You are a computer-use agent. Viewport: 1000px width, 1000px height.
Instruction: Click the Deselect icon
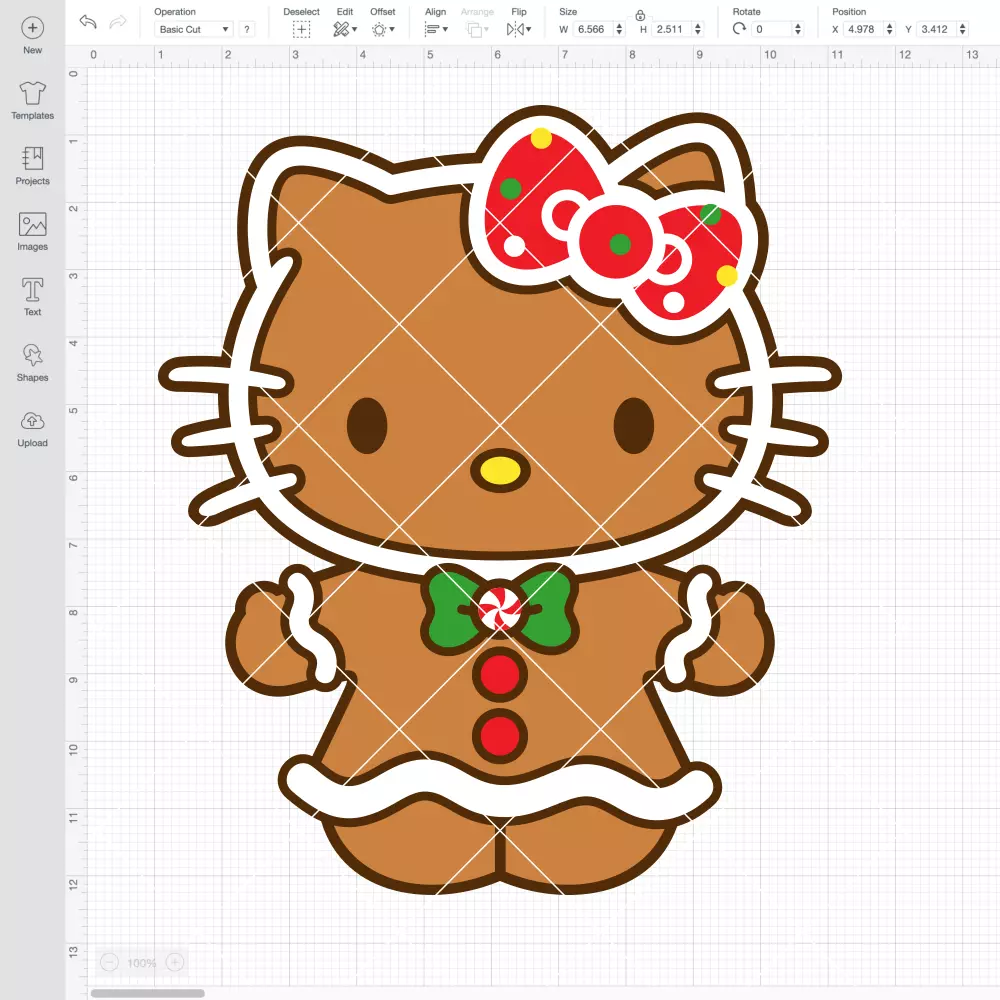301,29
